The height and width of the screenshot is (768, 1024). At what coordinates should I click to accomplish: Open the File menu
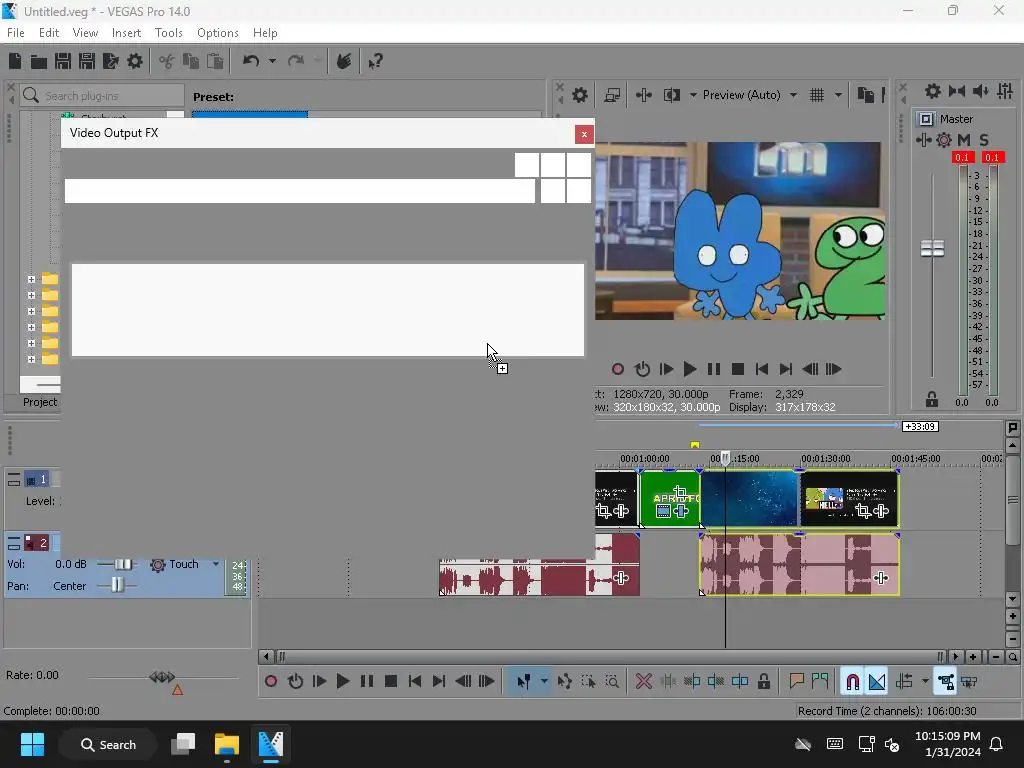16,33
